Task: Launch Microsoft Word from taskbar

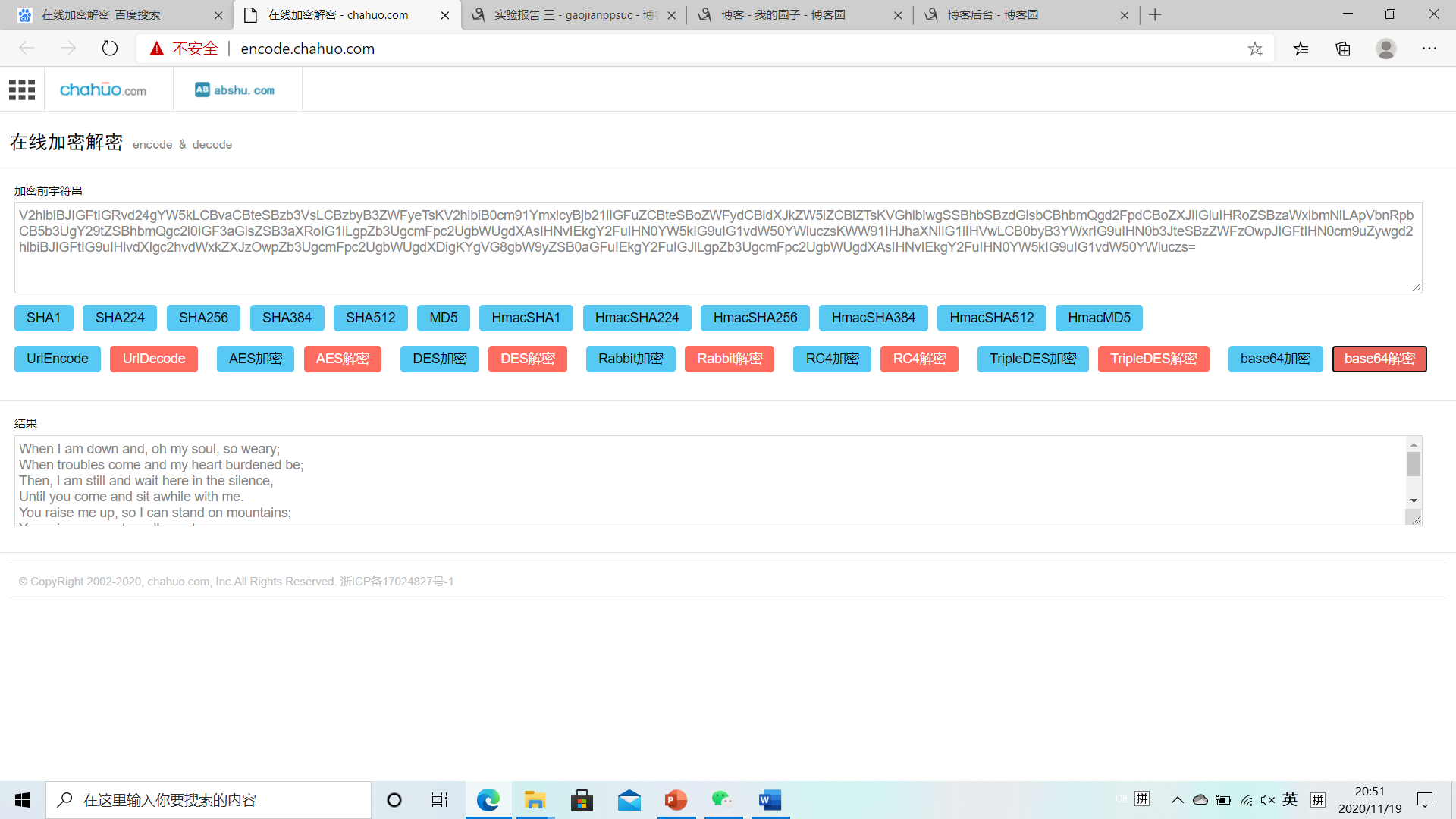Action: click(x=770, y=800)
